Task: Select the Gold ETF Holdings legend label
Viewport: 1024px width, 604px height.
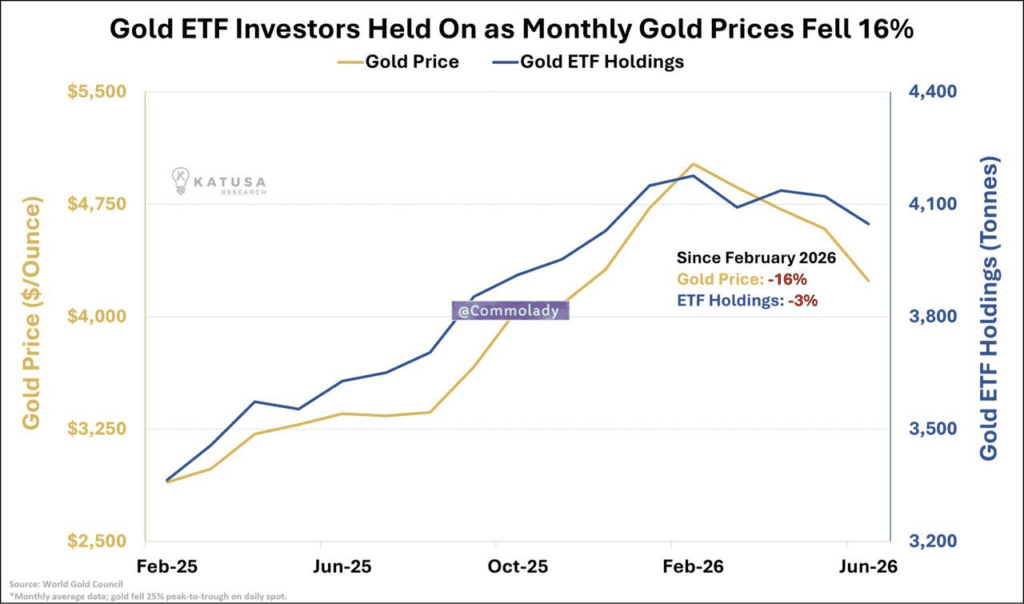Action: click(602, 61)
